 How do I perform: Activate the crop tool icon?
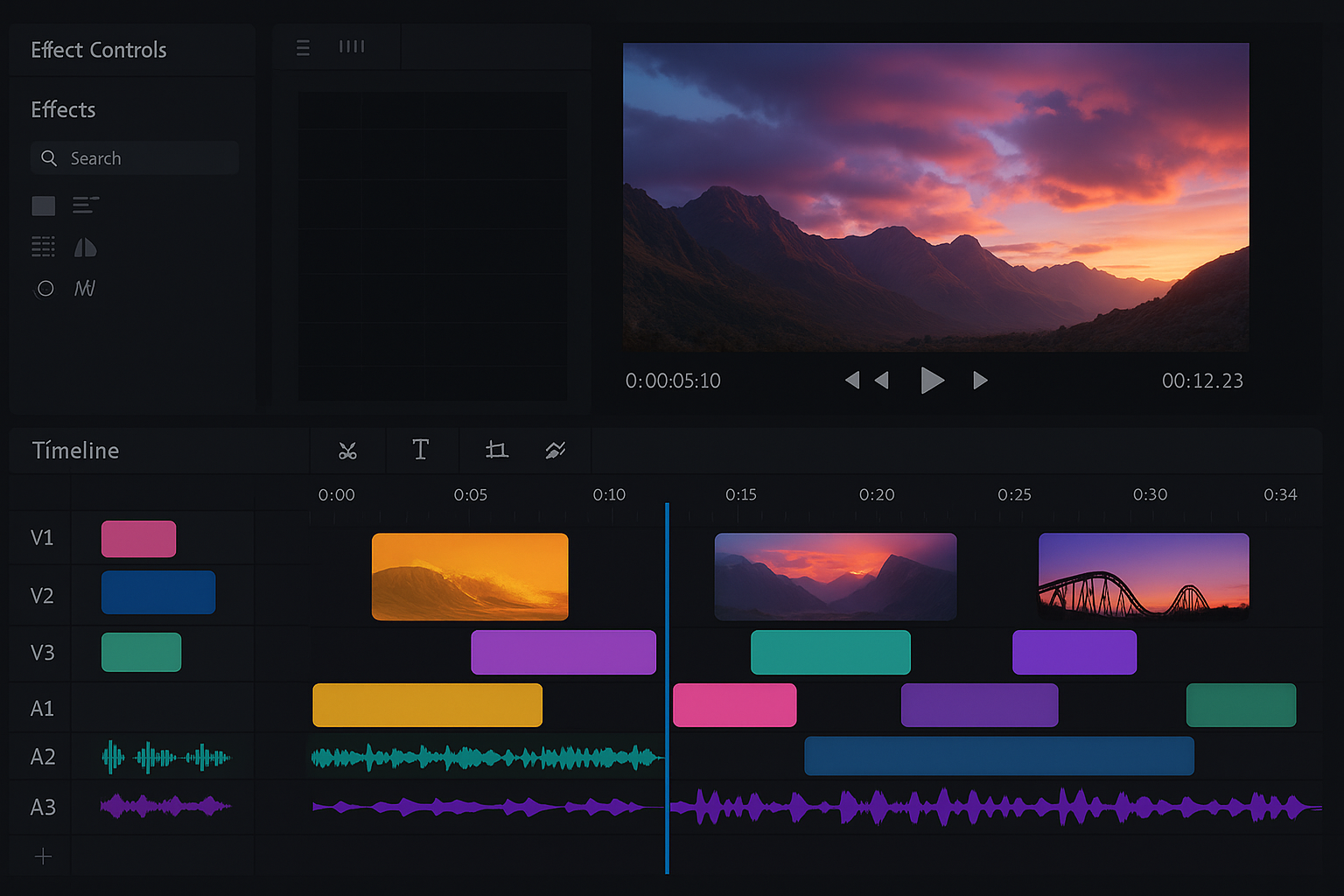click(496, 450)
